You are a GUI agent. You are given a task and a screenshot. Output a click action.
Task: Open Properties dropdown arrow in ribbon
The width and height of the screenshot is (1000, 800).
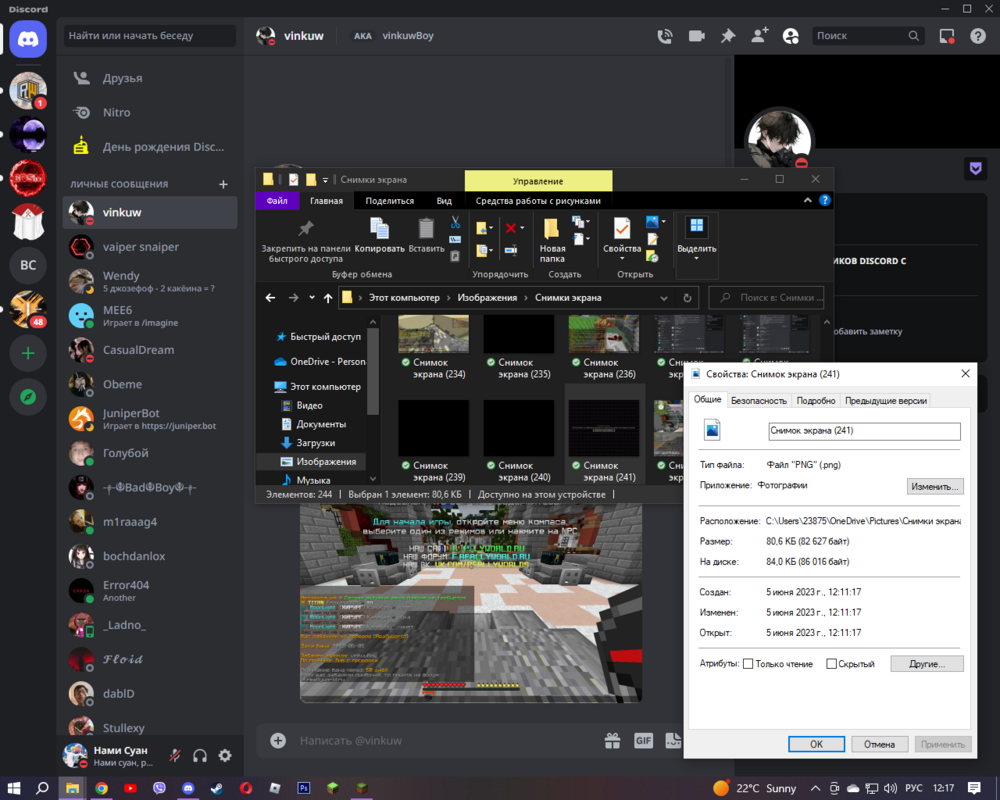click(x=622, y=258)
